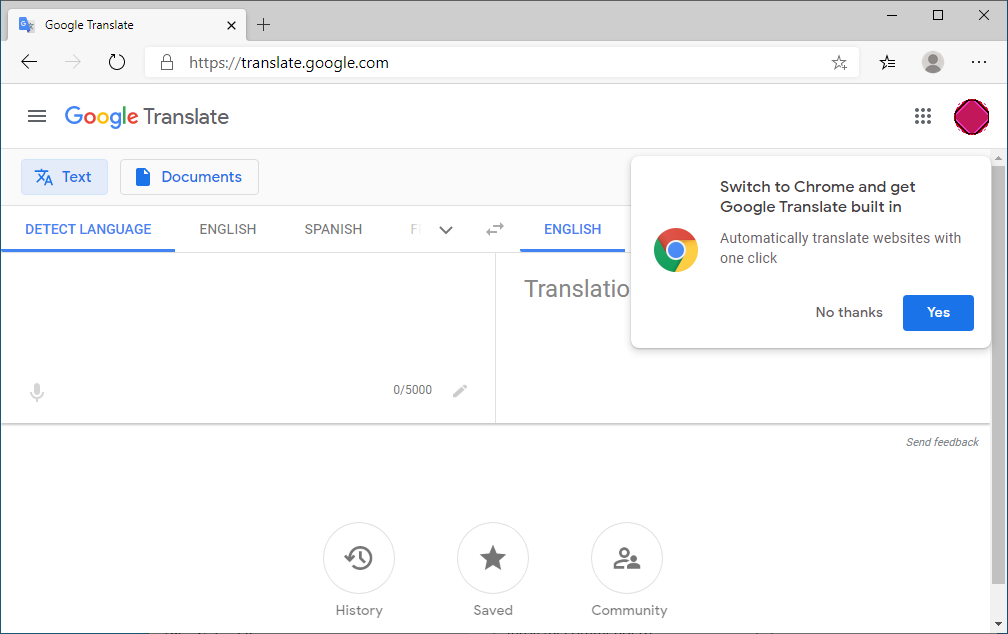Select English as source language
Viewport: 1008px width, 634px height.
pos(228,230)
